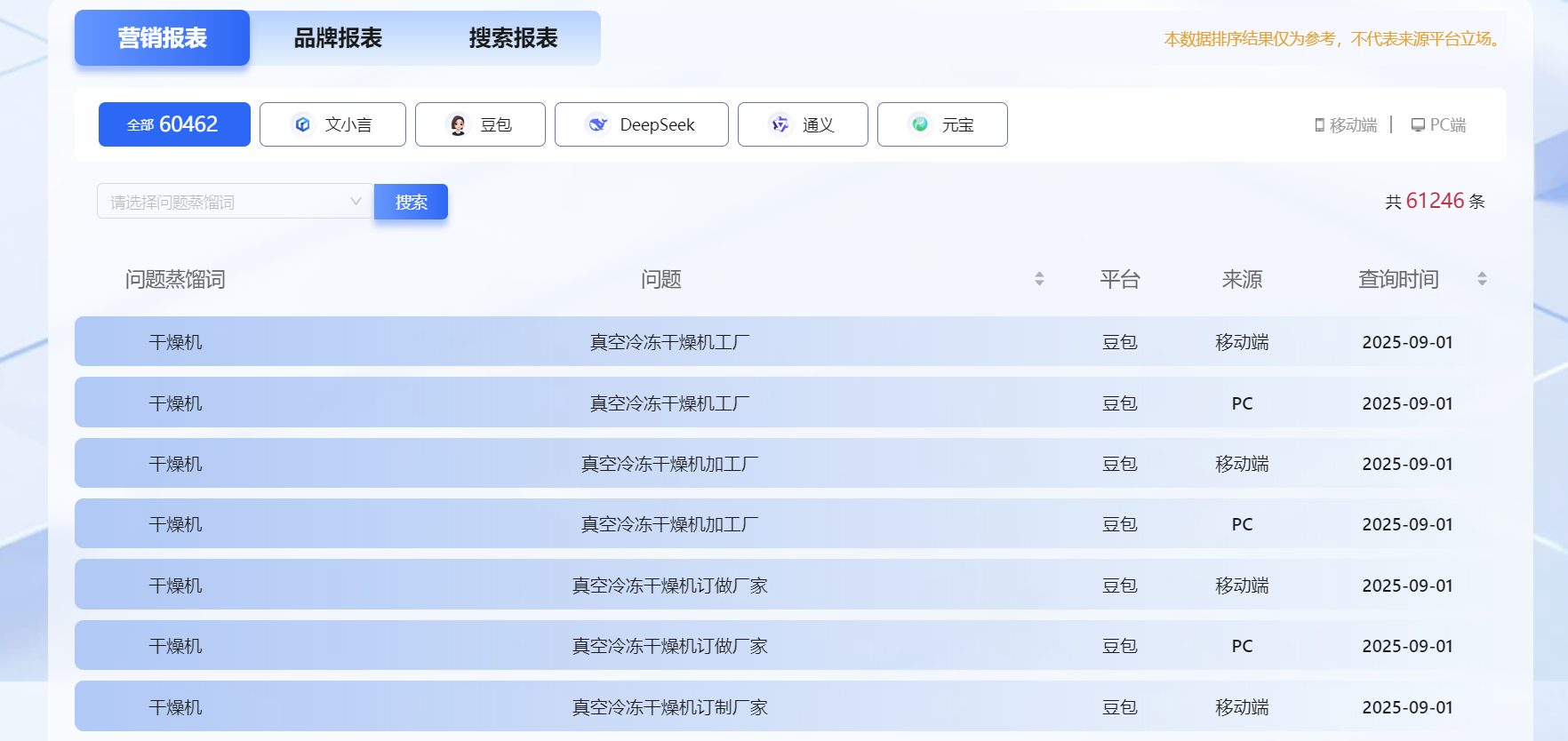
Task: Select 真空冷冻干燥机订做厂家 question in 移动端 row
Action: 669,586
